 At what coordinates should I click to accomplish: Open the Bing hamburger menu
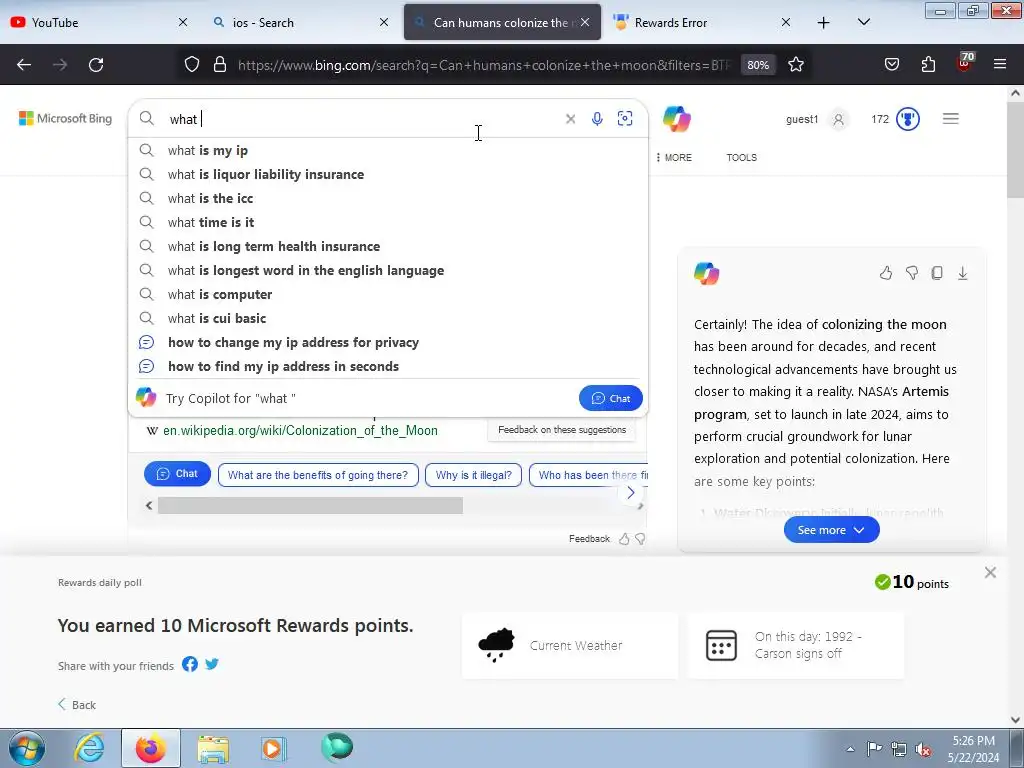950,119
